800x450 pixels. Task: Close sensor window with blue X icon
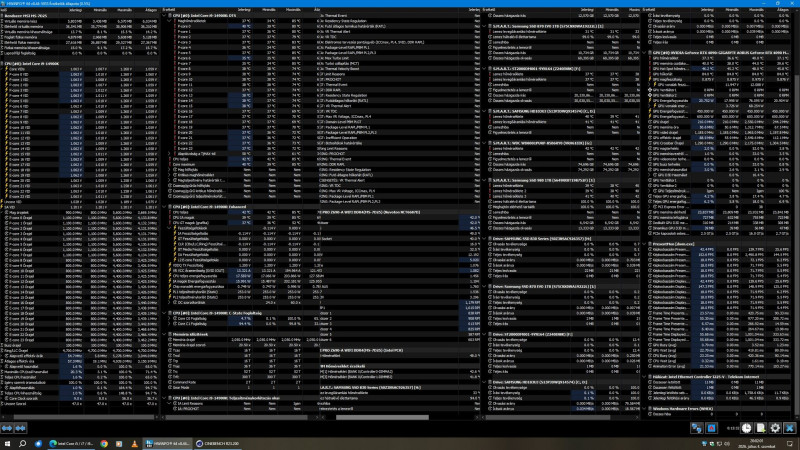(789, 428)
